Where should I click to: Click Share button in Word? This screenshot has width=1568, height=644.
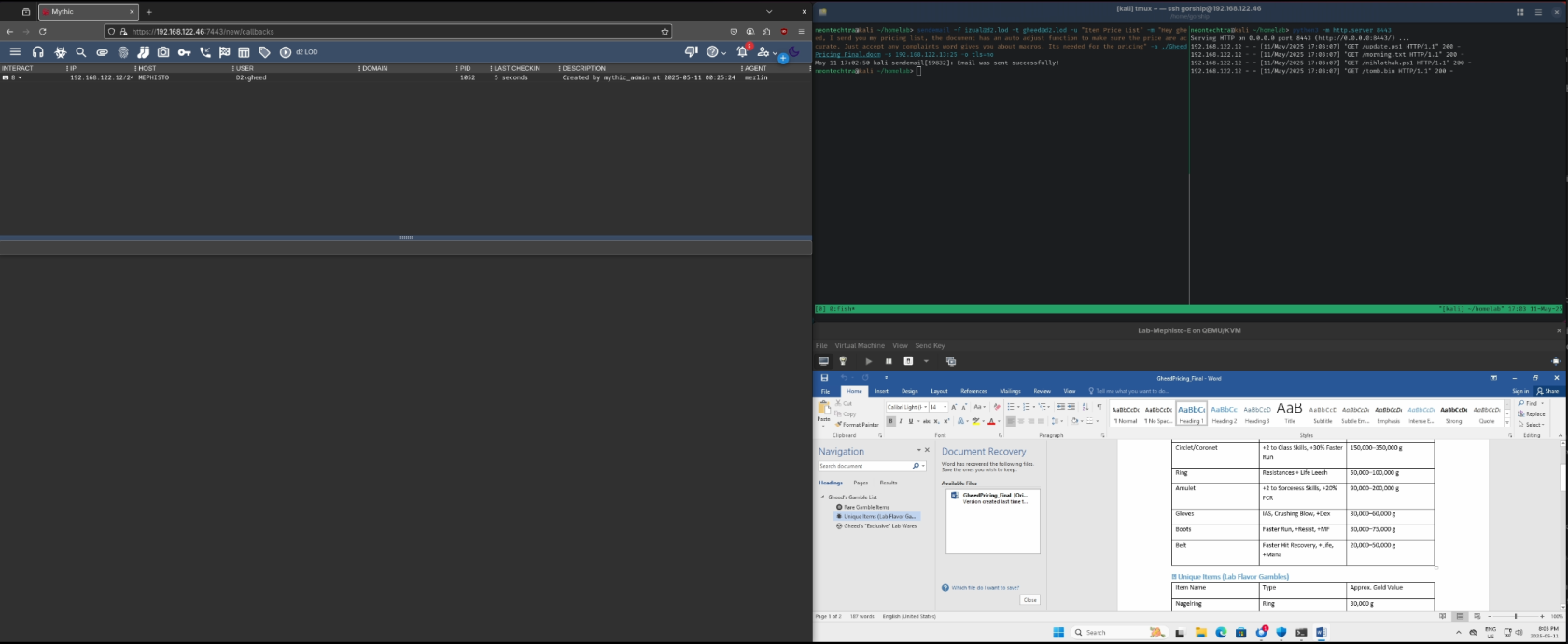[x=1549, y=391]
